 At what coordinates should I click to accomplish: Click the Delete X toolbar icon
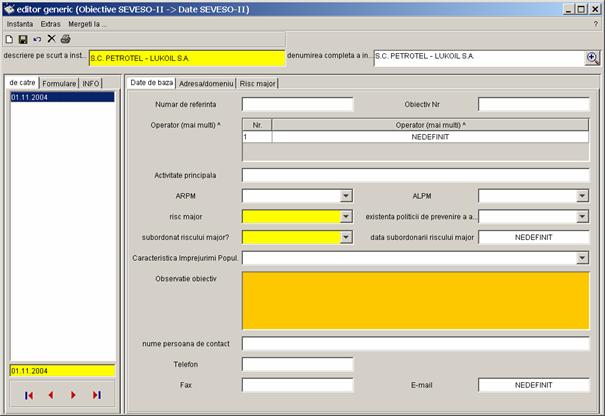(x=51, y=38)
